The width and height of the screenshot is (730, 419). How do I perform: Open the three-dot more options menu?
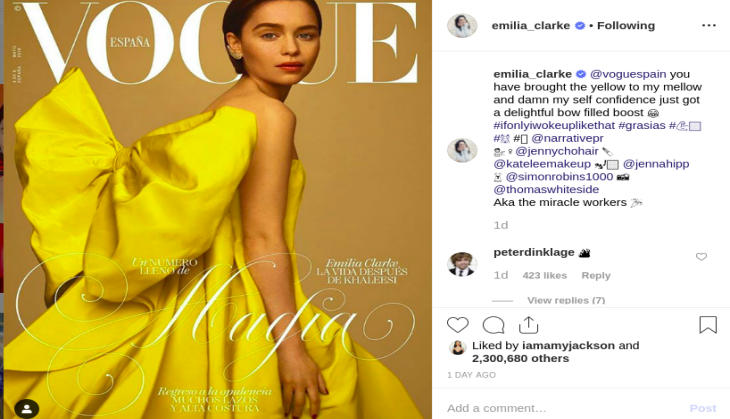[709, 26]
